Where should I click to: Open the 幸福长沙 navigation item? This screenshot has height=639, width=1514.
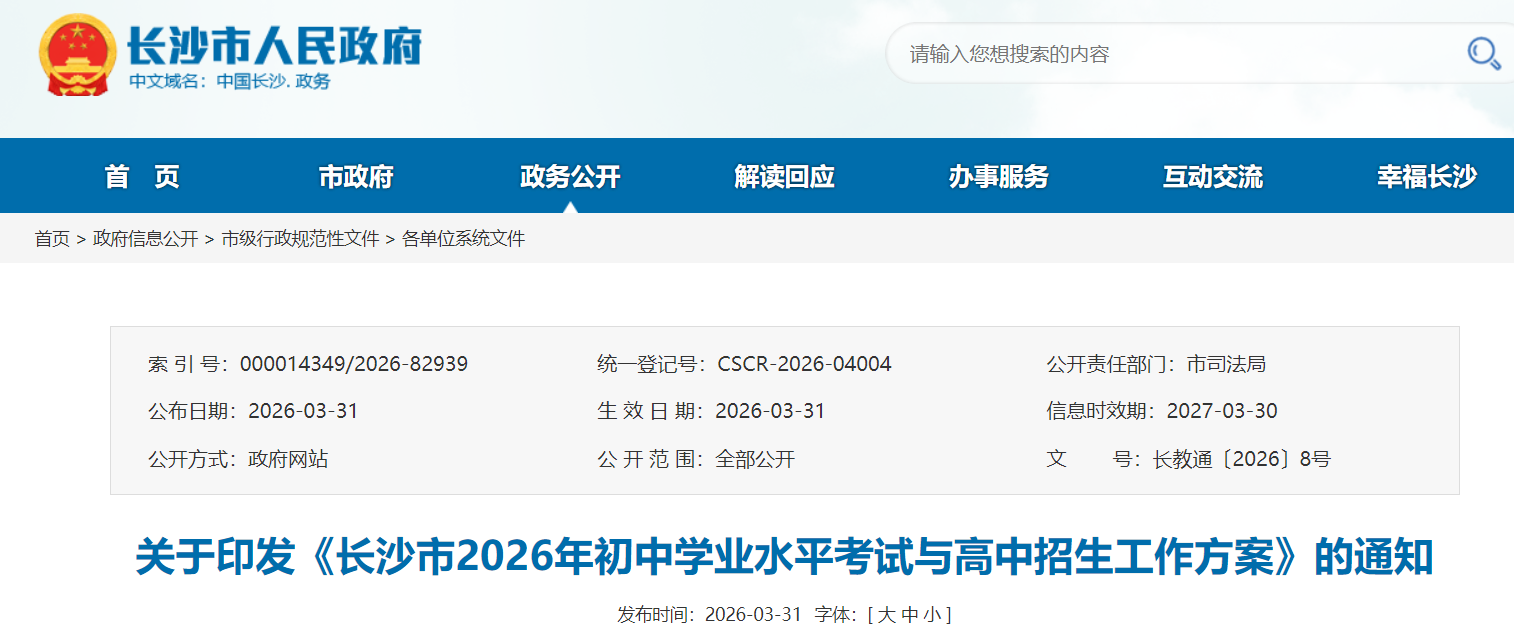tap(1426, 177)
